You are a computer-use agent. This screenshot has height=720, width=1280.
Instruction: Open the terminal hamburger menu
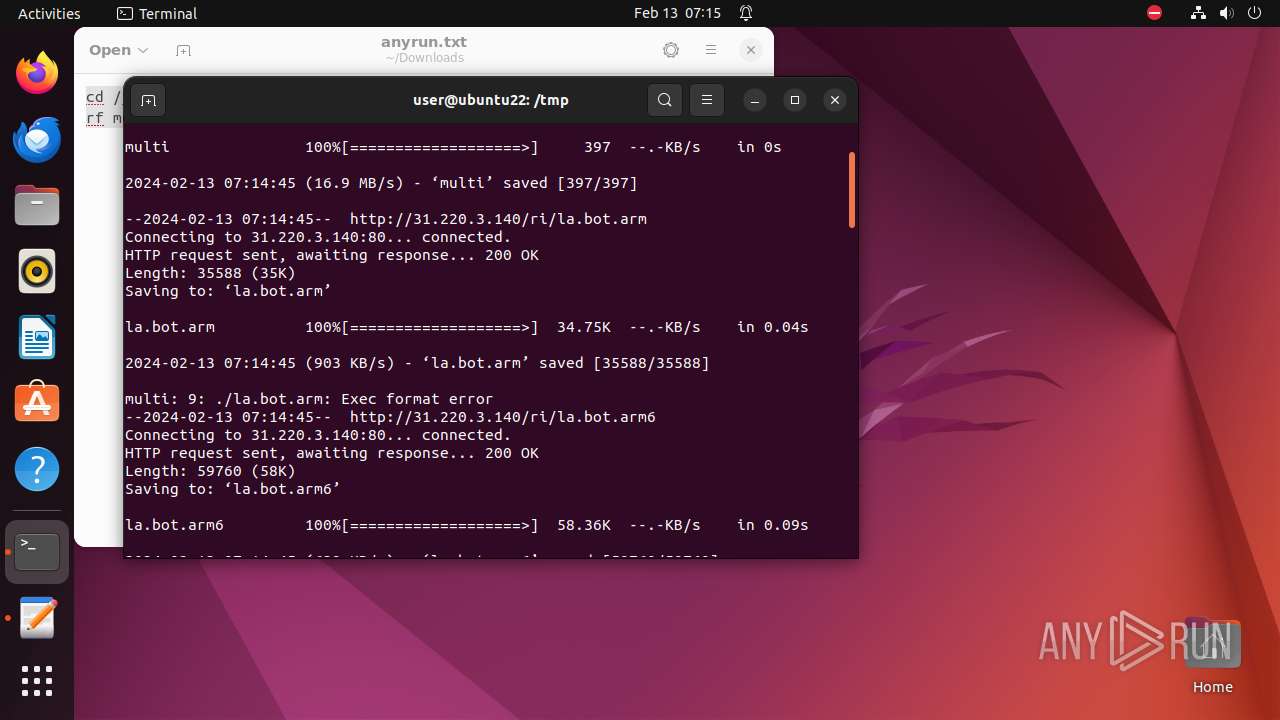[707, 100]
